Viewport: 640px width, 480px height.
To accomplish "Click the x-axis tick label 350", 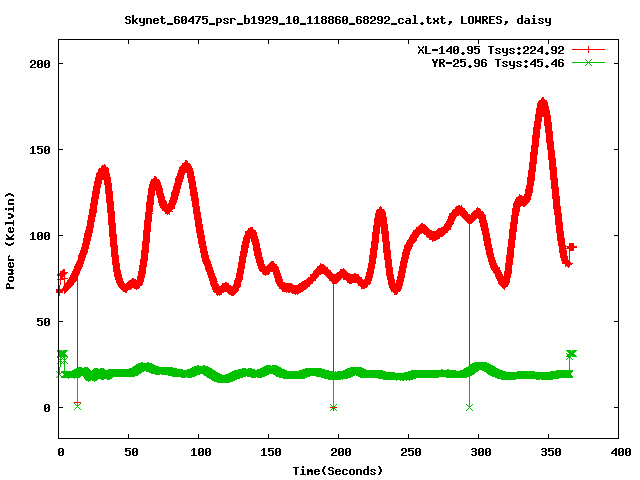I will 551,452.
